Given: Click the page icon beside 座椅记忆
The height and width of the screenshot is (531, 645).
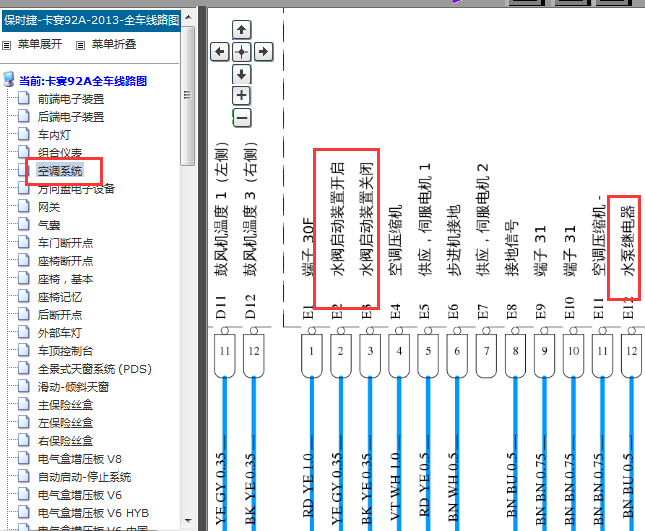Looking at the screenshot, I should [x=24, y=296].
